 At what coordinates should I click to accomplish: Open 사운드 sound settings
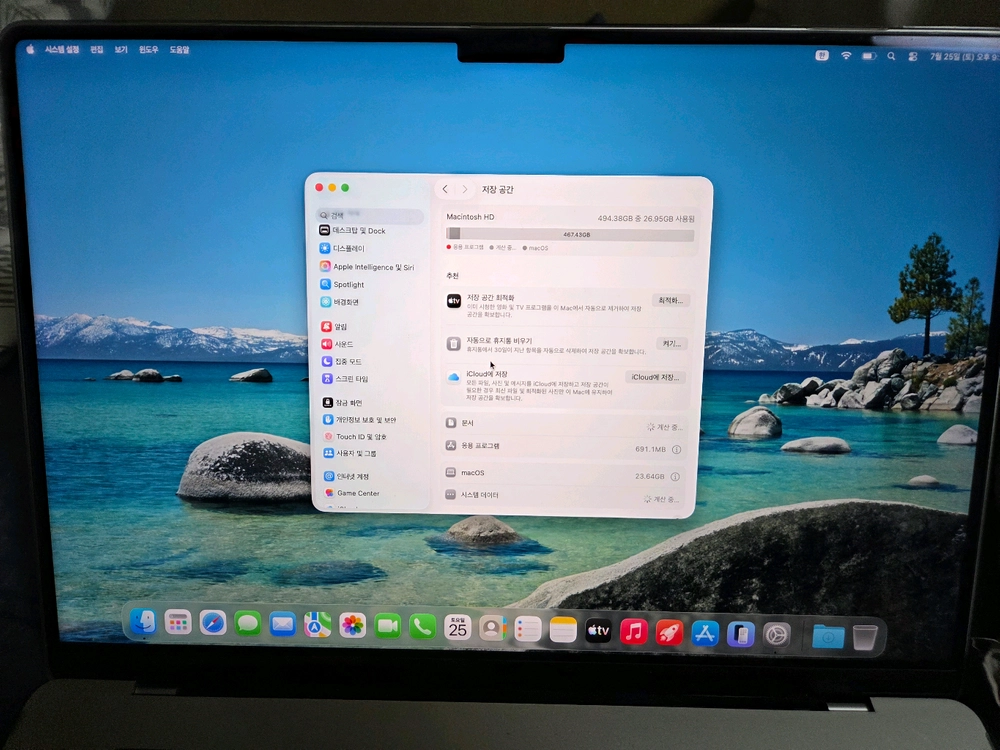(337, 344)
